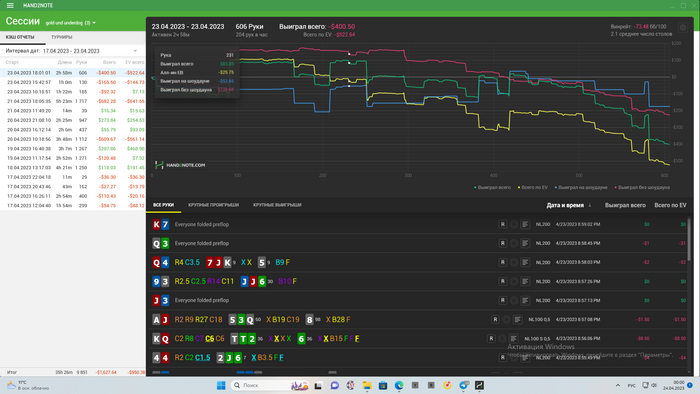Open hand history text for Q3 hand

[525, 243]
